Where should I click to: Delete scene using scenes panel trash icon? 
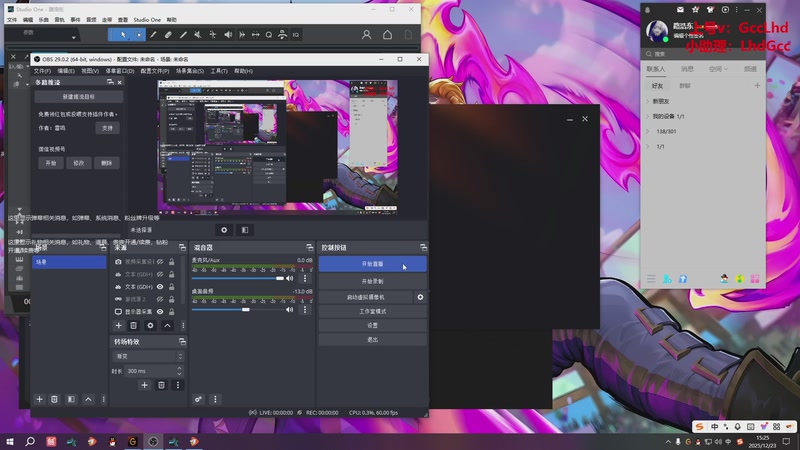[x=54, y=399]
